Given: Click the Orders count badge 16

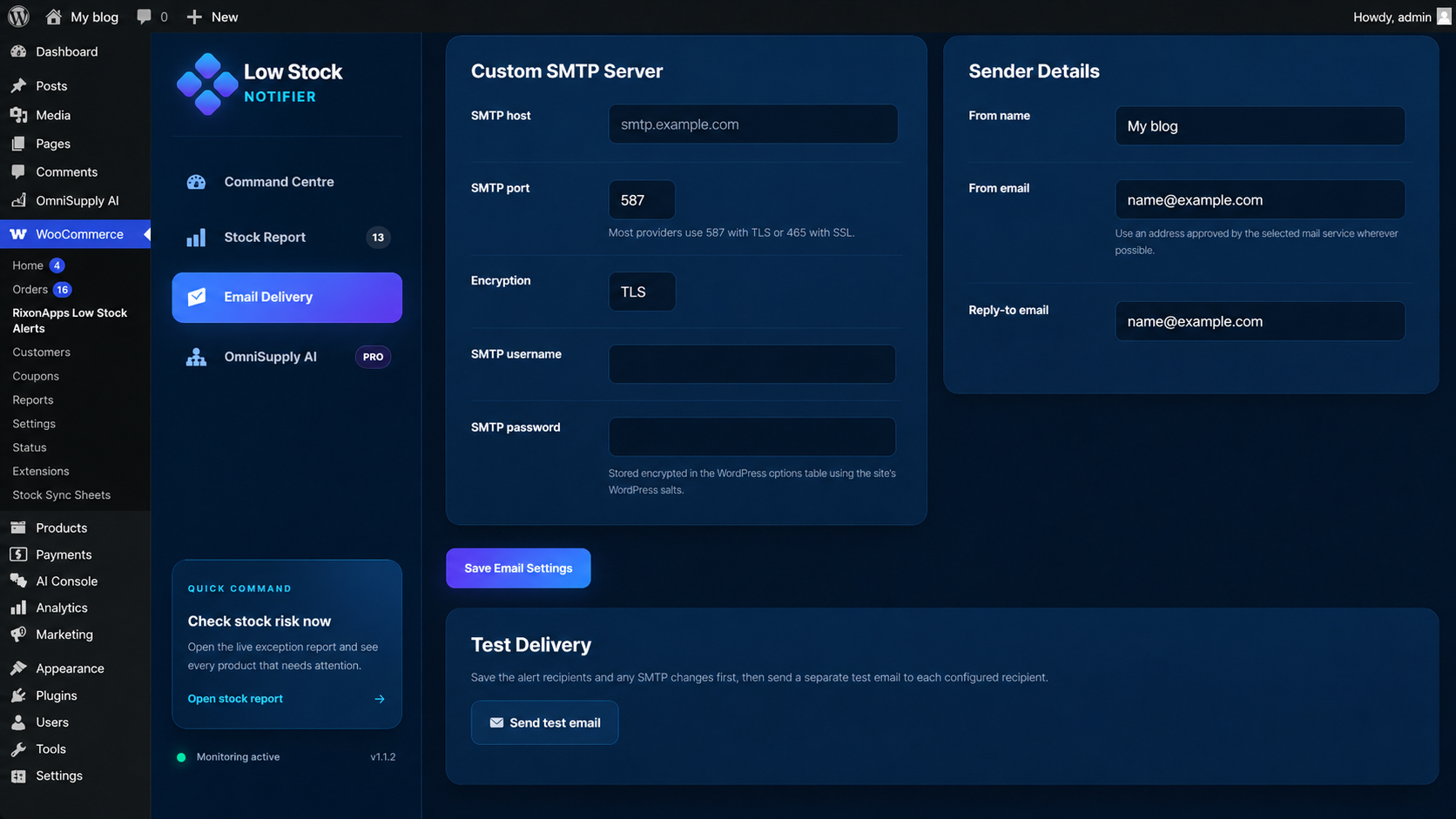Looking at the screenshot, I should click(62, 289).
